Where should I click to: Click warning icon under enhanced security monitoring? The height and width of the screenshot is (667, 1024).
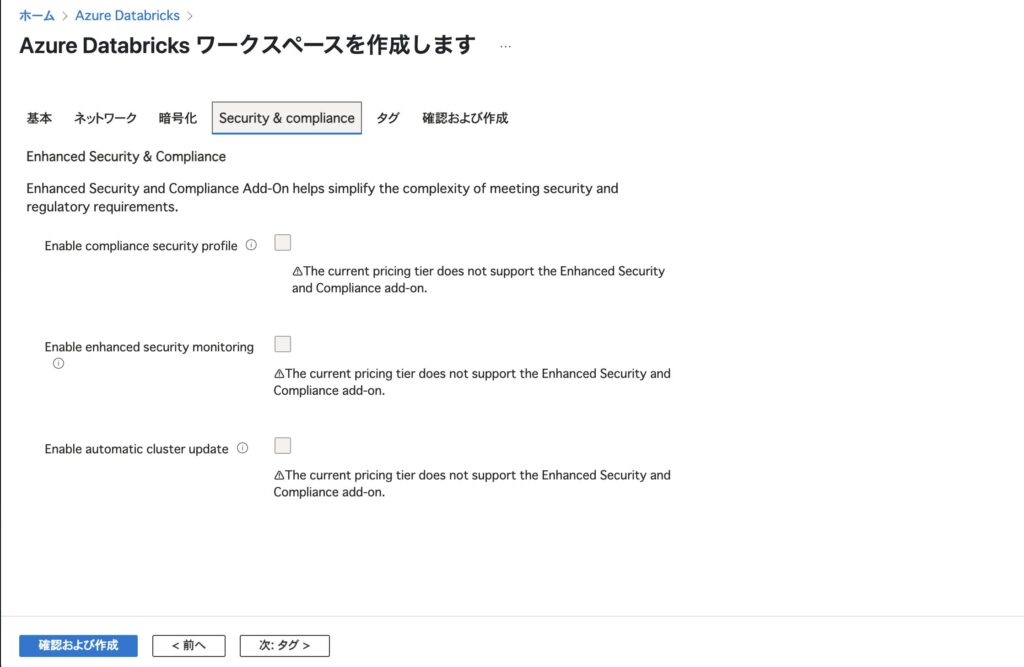point(279,374)
